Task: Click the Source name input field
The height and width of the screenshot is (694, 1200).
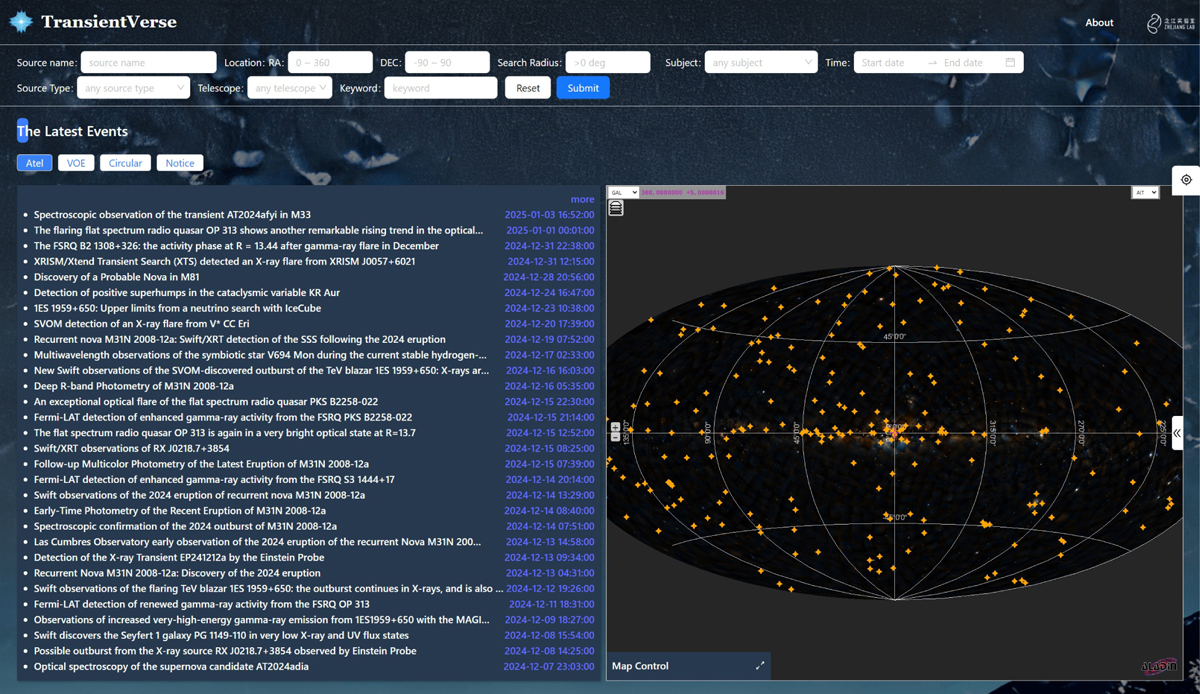Action: tap(148, 63)
